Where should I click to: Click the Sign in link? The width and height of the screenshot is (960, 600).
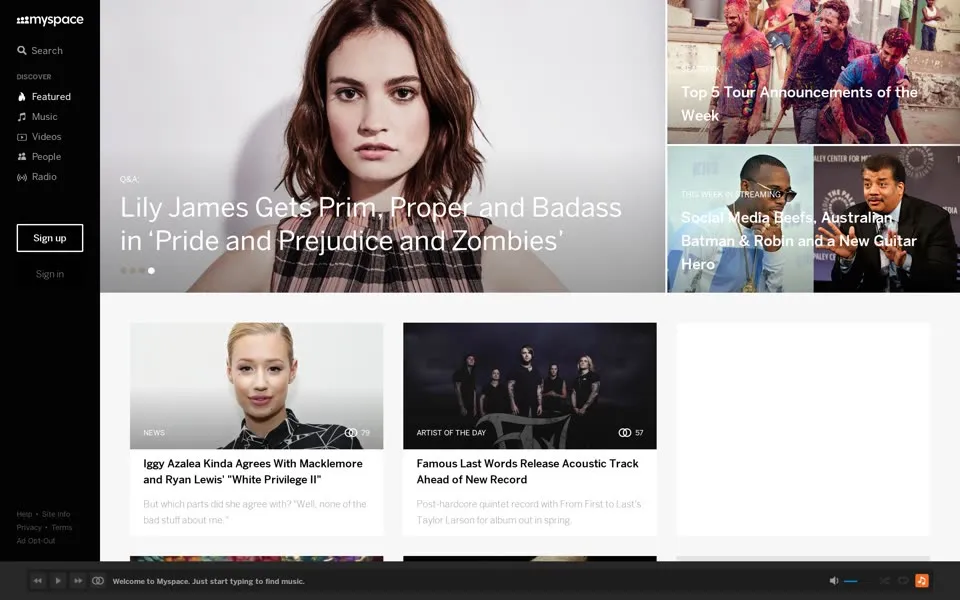click(x=50, y=274)
